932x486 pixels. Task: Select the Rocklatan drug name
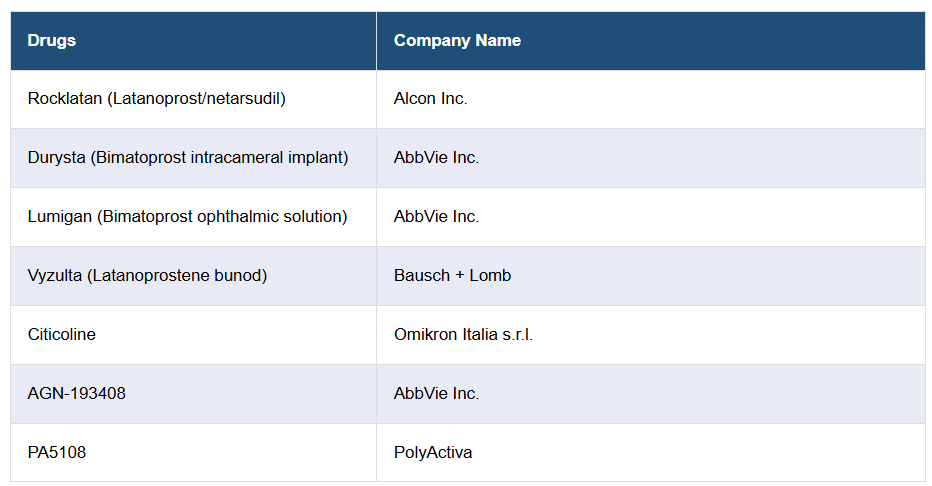(65, 99)
